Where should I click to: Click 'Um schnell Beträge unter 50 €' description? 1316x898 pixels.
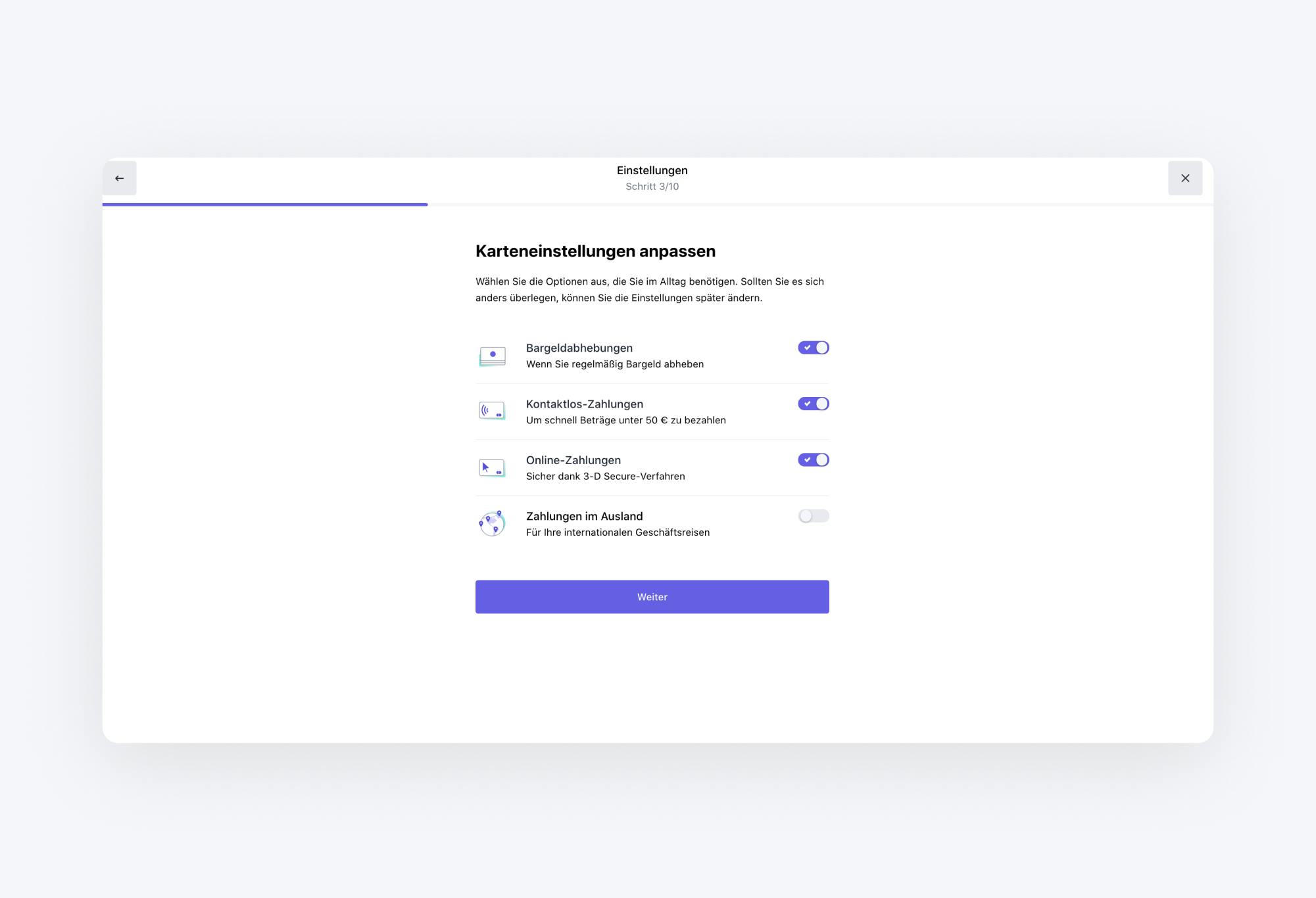click(x=626, y=420)
